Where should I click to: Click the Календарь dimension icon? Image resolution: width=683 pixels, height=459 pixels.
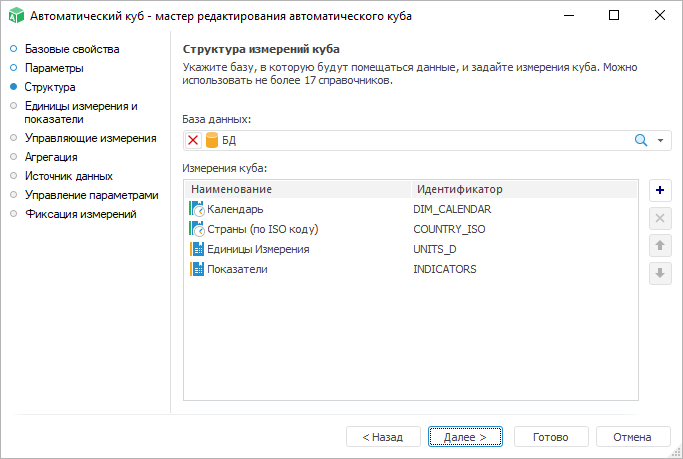pyautogui.click(x=196, y=209)
